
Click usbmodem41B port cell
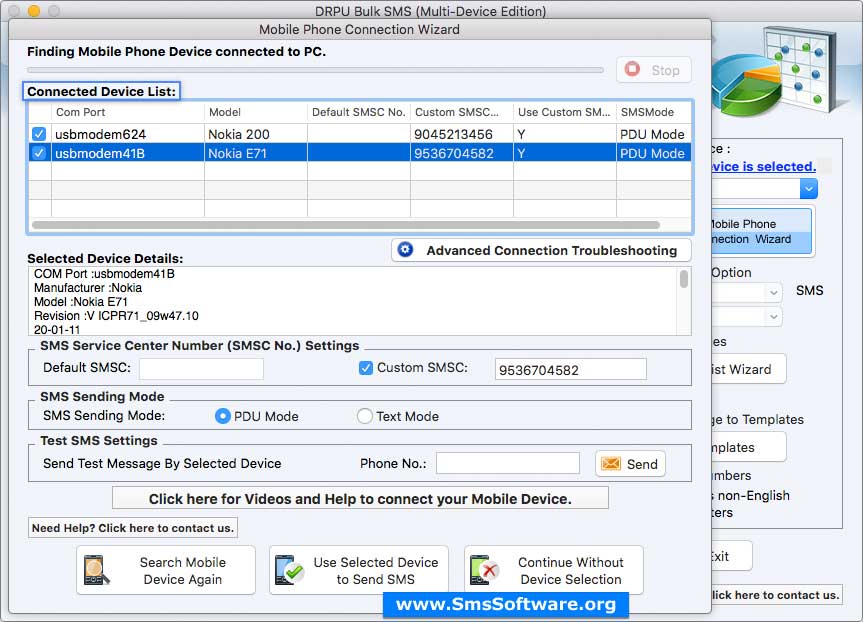[x=128, y=153]
